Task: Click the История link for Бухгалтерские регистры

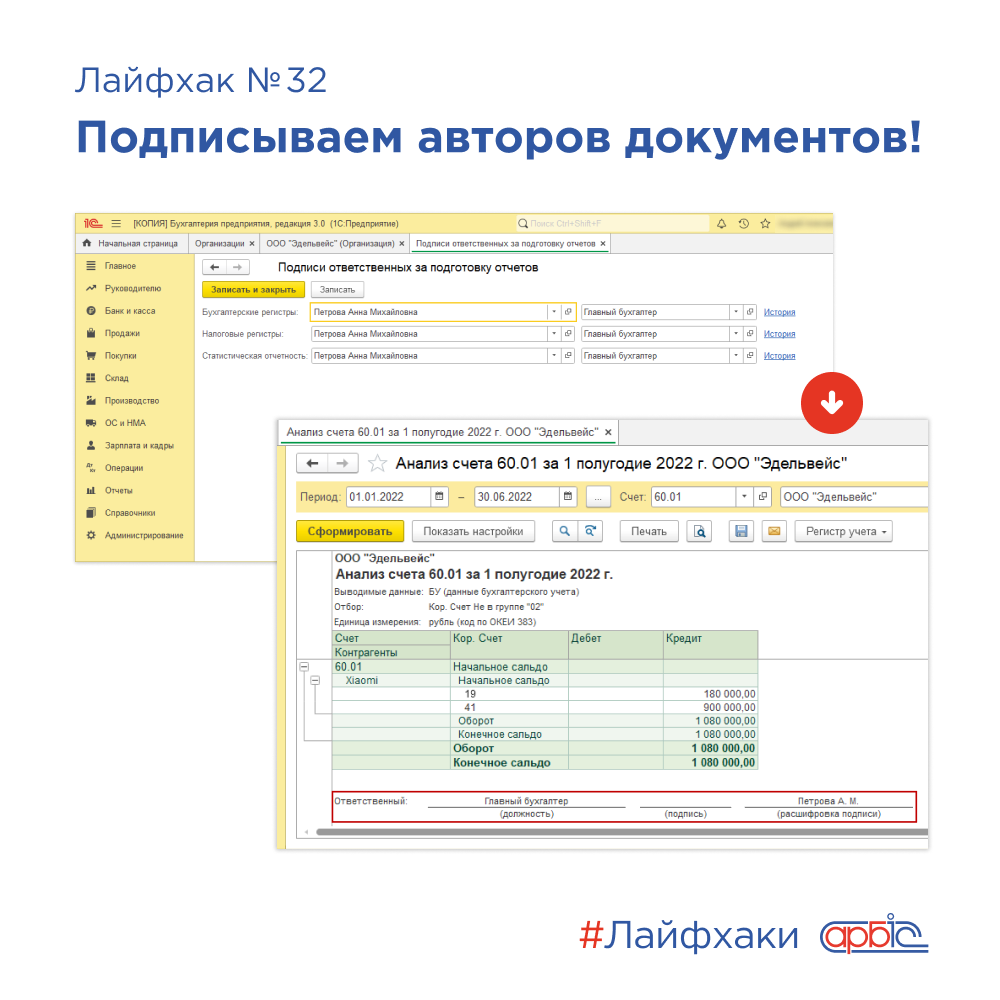Action: click(x=779, y=311)
